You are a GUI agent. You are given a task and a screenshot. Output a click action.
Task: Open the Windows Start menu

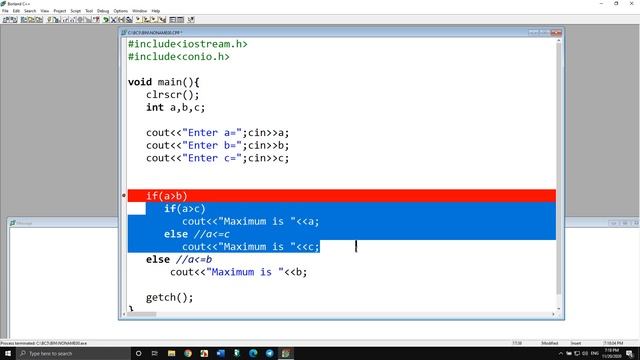(8, 353)
